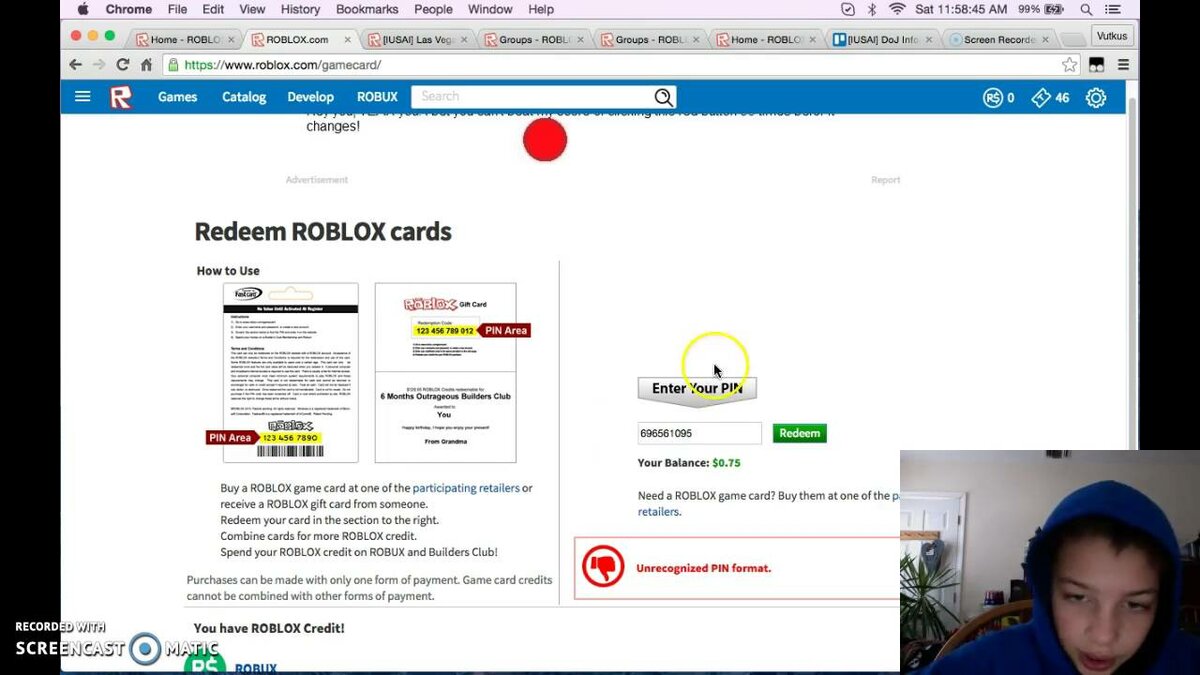This screenshot has height=675, width=1200.
Task: Open the Chrome File menu
Action: (177, 9)
